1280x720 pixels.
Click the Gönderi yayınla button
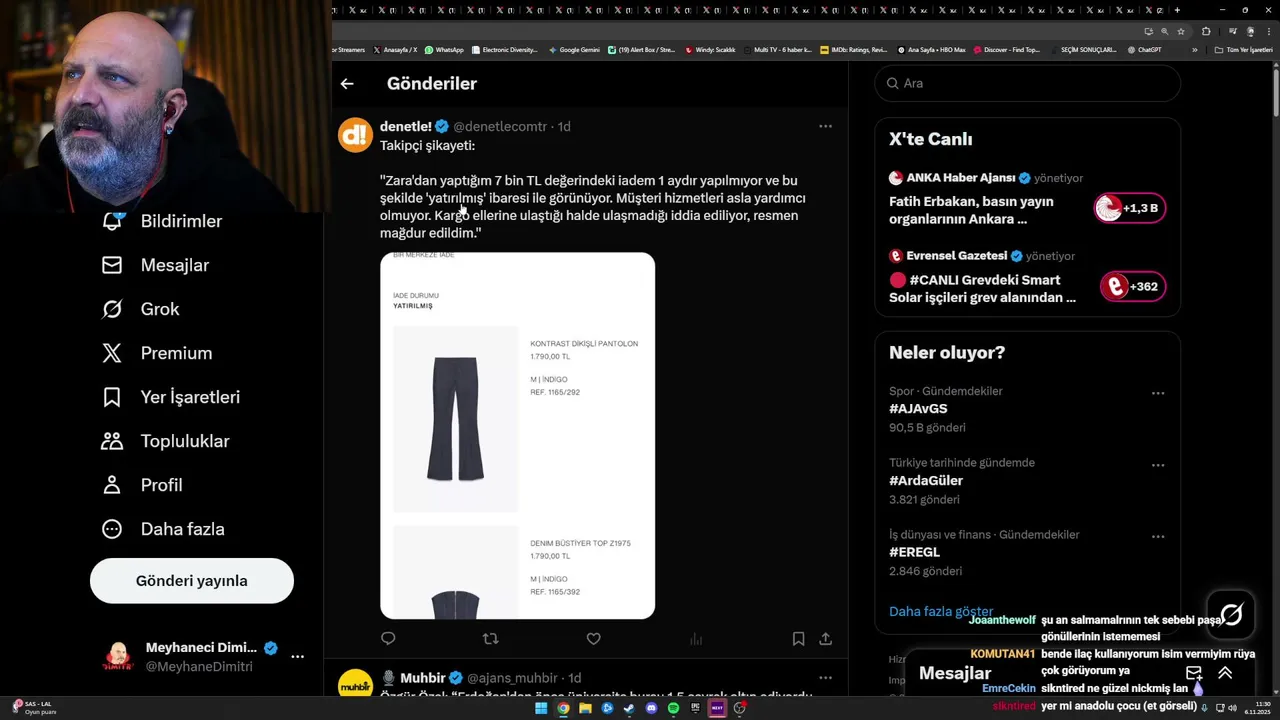pos(192,581)
